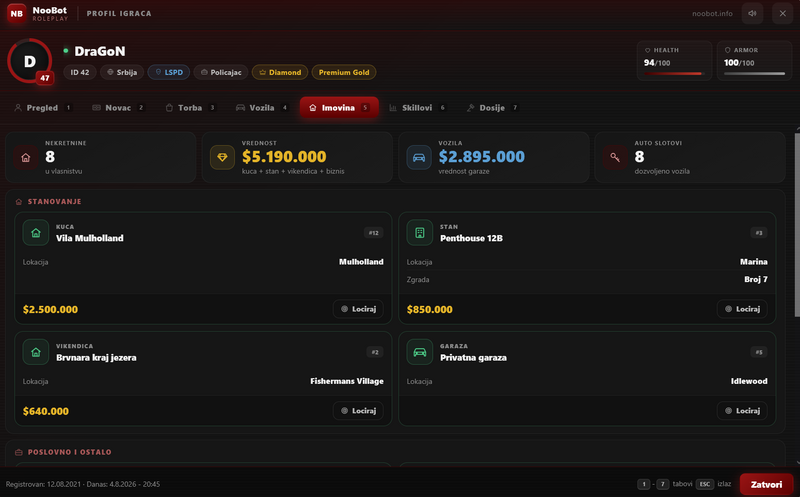This screenshot has height=497, width=800.
Task: Click the Idlewood location value
Action: coord(749,381)
